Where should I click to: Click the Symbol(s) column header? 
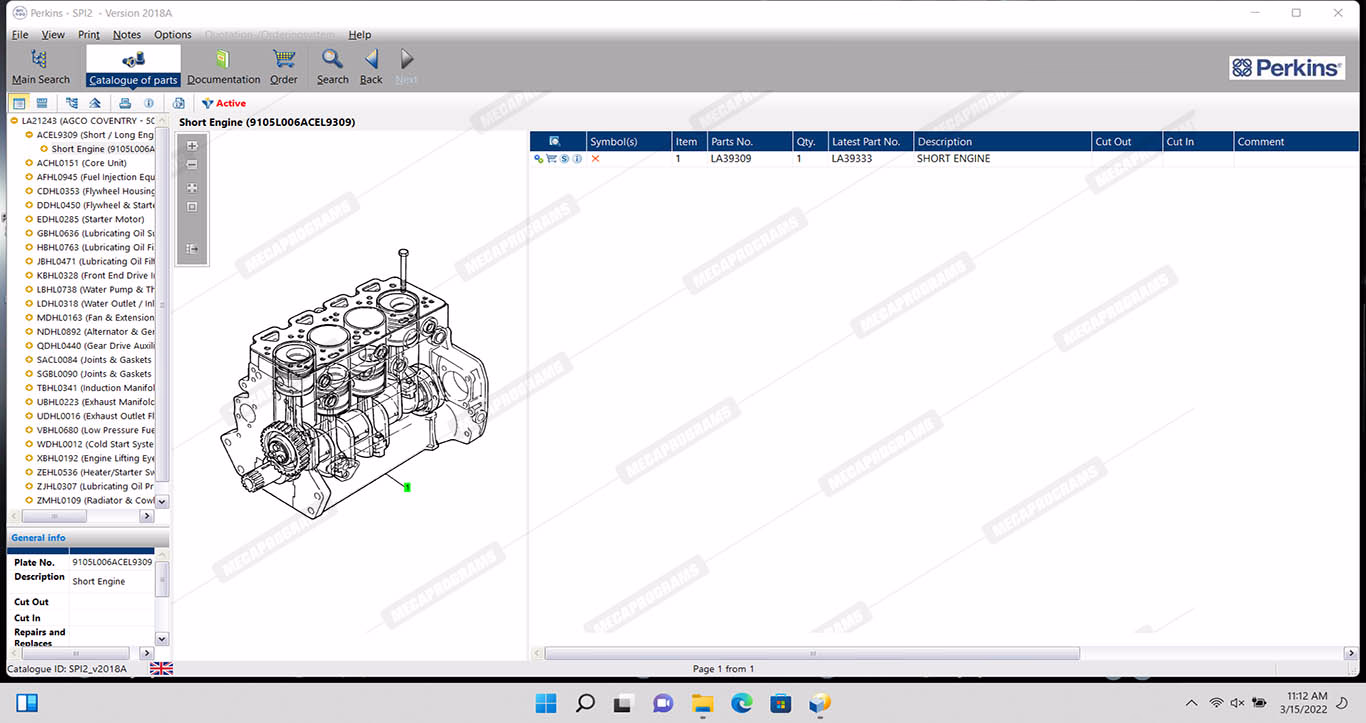coord(628,141)
